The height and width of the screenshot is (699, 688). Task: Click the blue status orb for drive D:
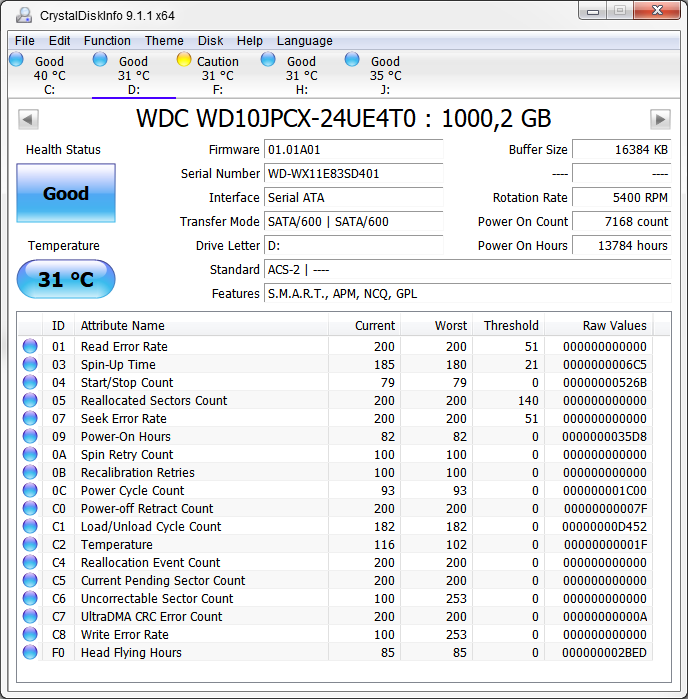coord(100,59)
